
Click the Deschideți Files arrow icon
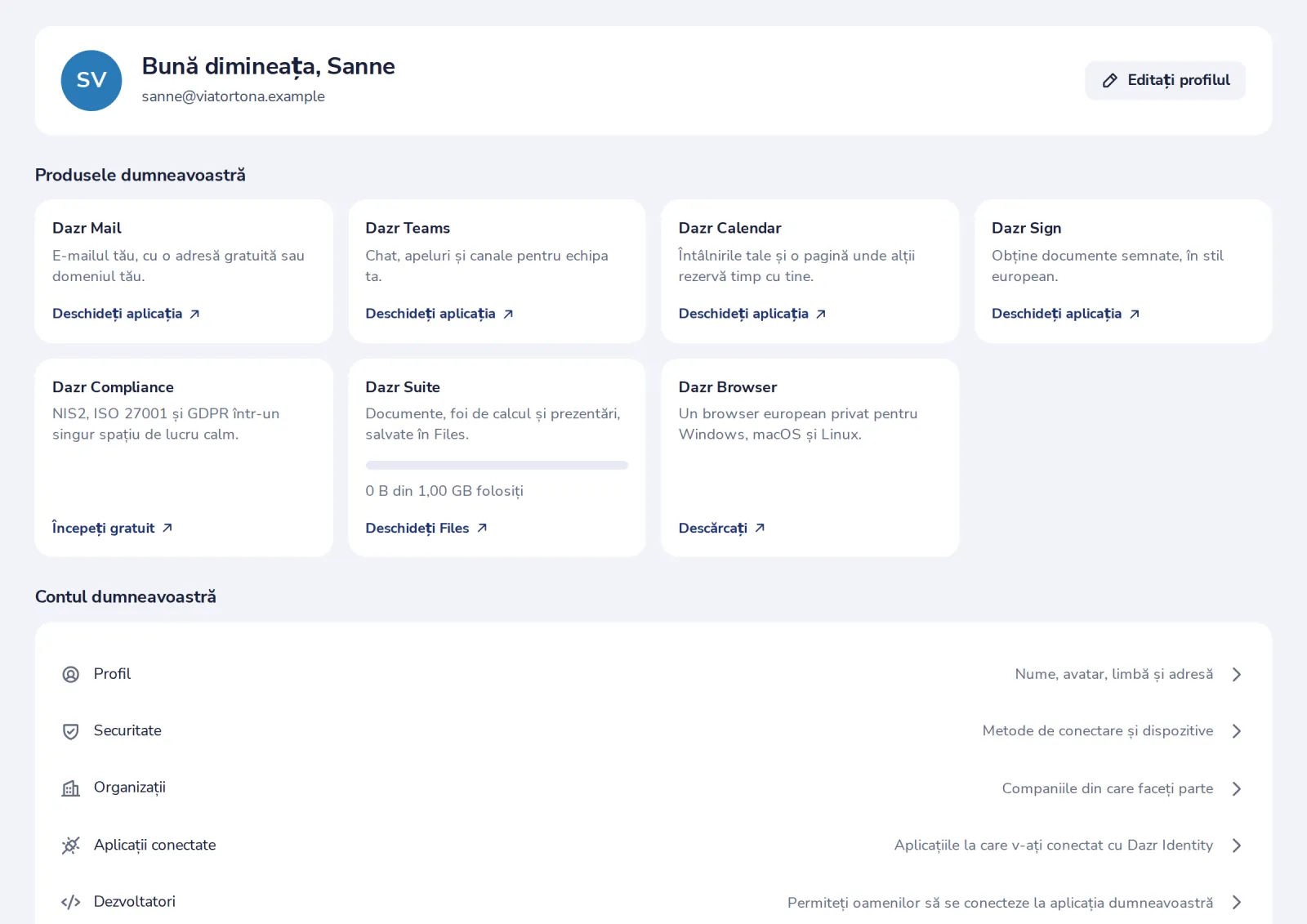[x=482, y=528]
